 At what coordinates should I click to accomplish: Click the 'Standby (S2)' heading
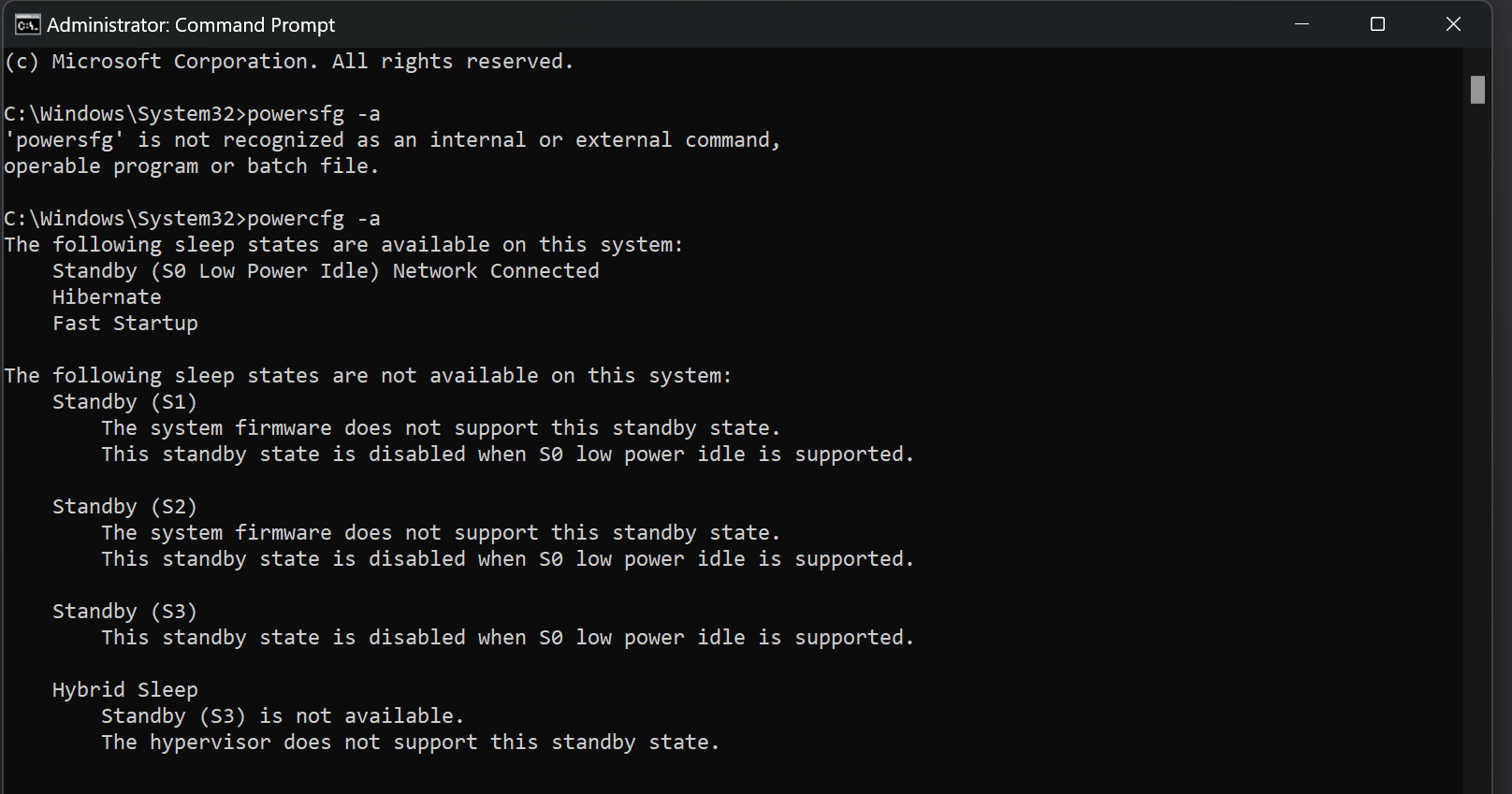(x=124, y=507)
